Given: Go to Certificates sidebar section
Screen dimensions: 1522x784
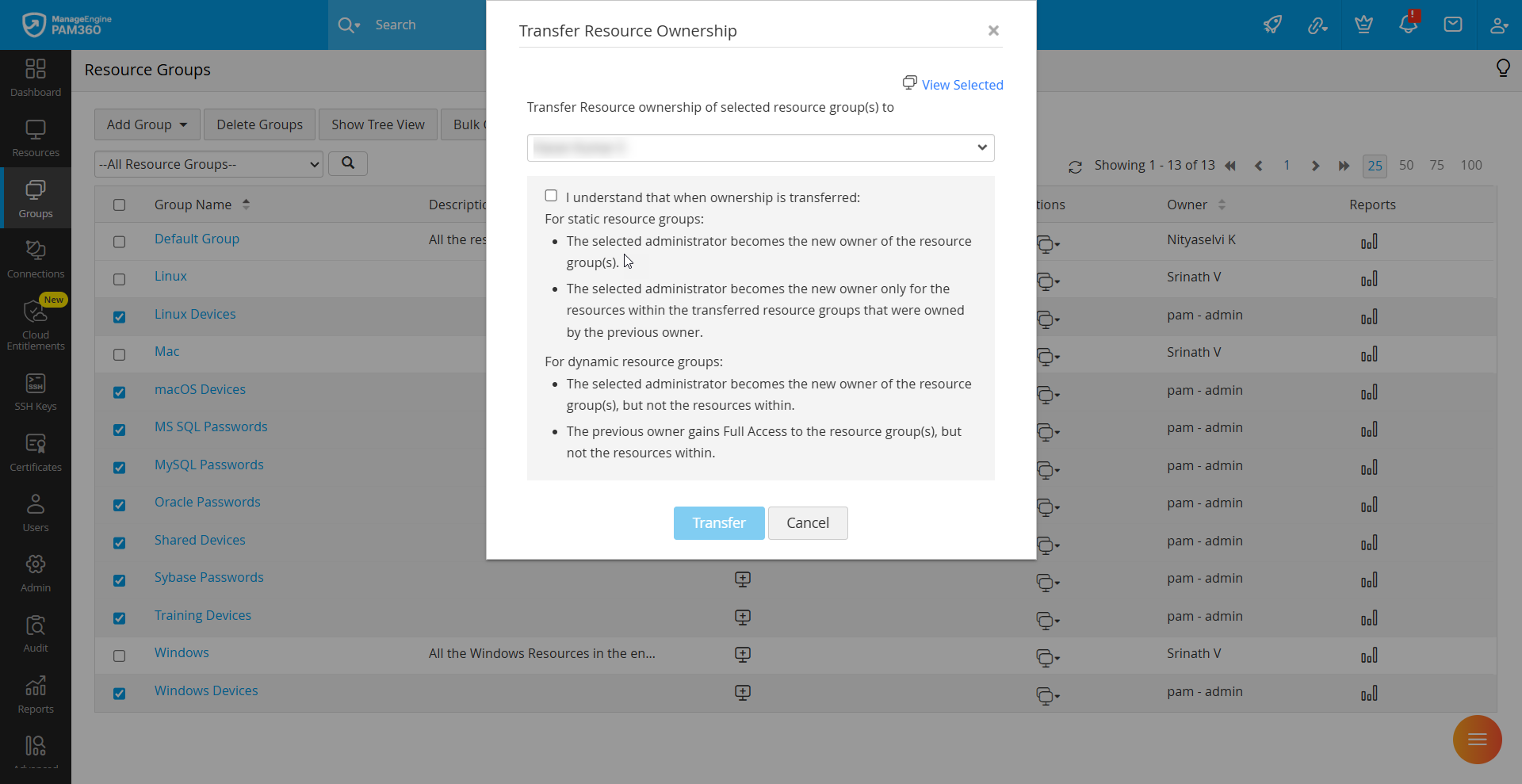Looking at the screenshot, I should 36,453.
